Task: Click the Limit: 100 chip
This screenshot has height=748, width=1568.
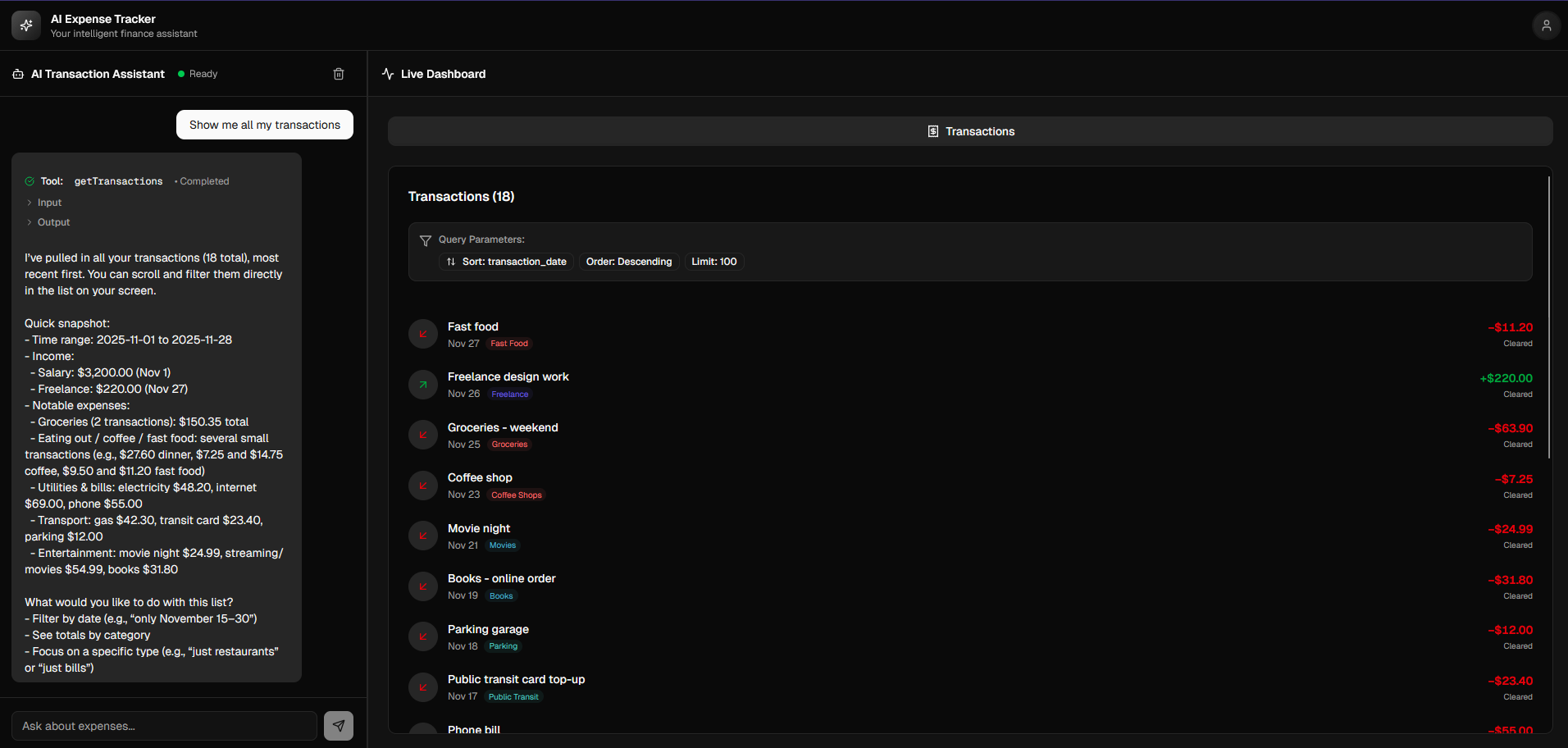Action: click(714, 262)
